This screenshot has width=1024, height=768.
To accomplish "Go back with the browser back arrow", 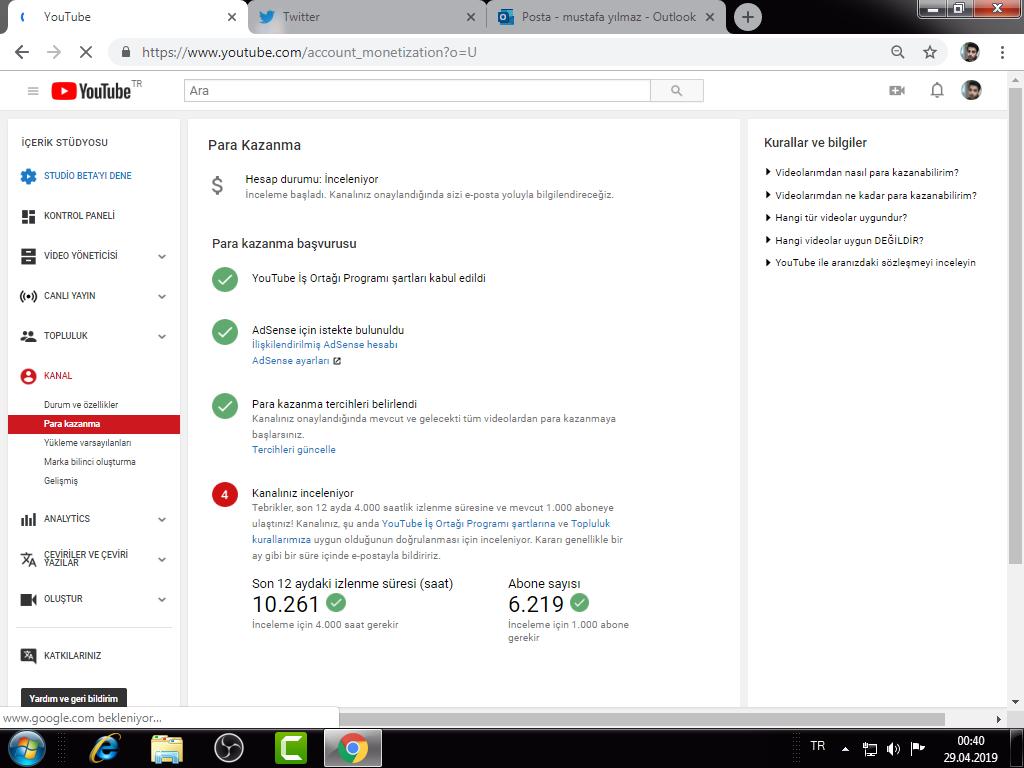I will (22, 52).
